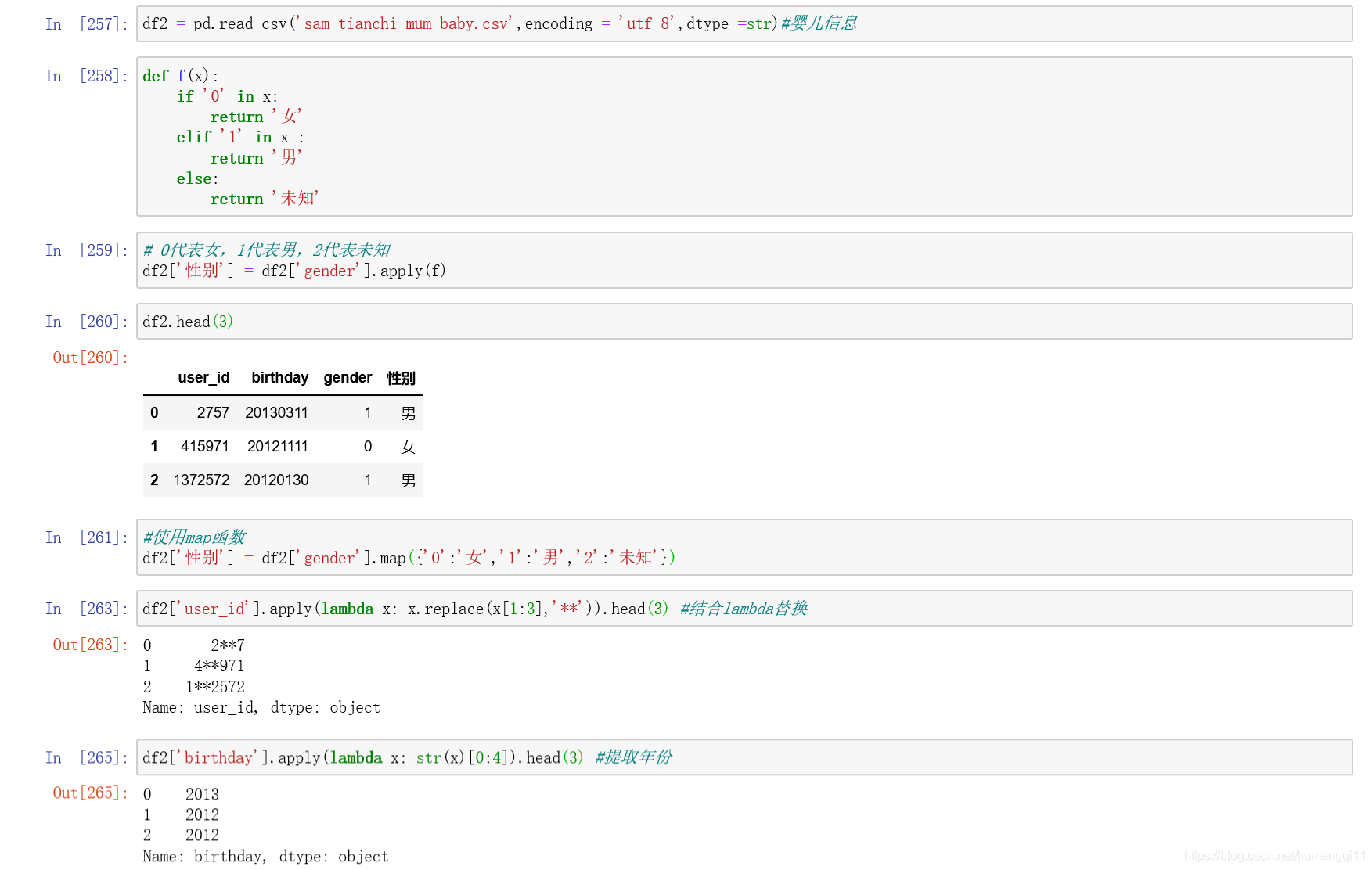
Task: Click table cell 20120130
Action: click(x=276, y=480)
